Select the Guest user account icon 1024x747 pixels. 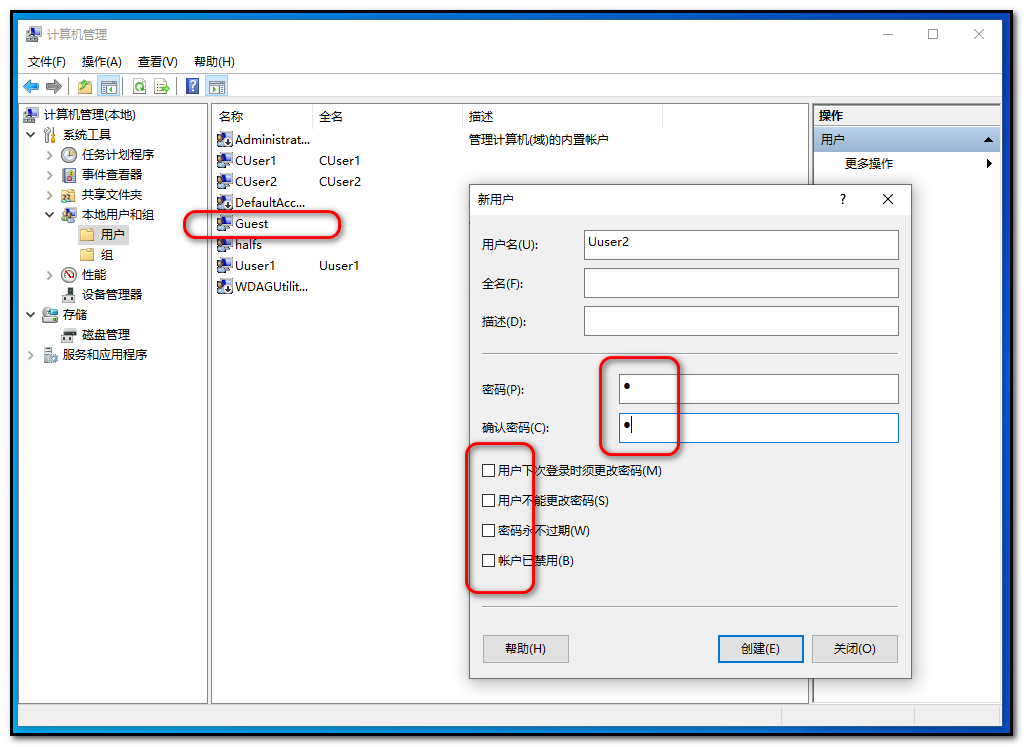coord(225,224)
